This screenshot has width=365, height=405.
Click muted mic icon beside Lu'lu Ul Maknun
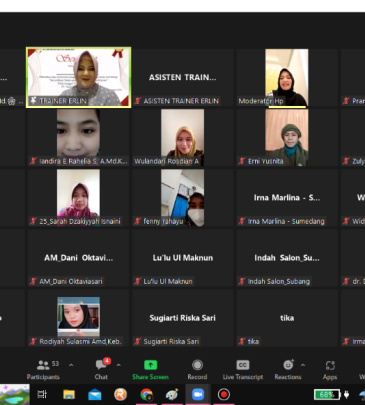point(137,281)
